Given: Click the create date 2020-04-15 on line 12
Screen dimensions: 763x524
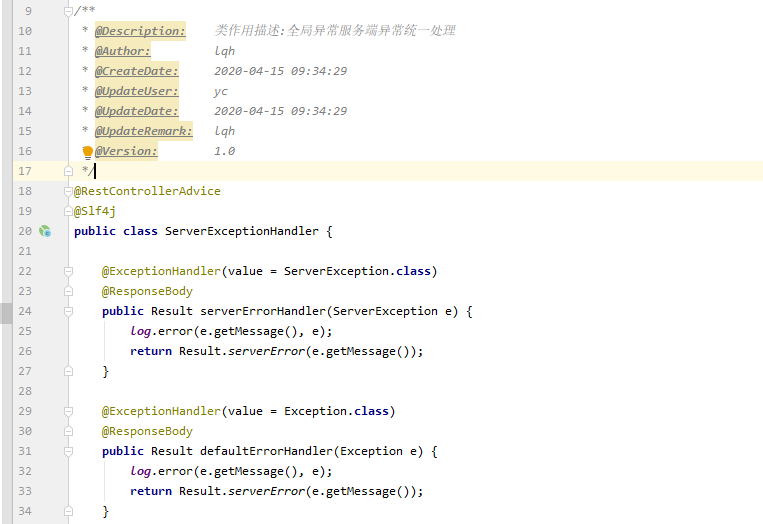Looking at the screenshot, I should pos(249,71).
